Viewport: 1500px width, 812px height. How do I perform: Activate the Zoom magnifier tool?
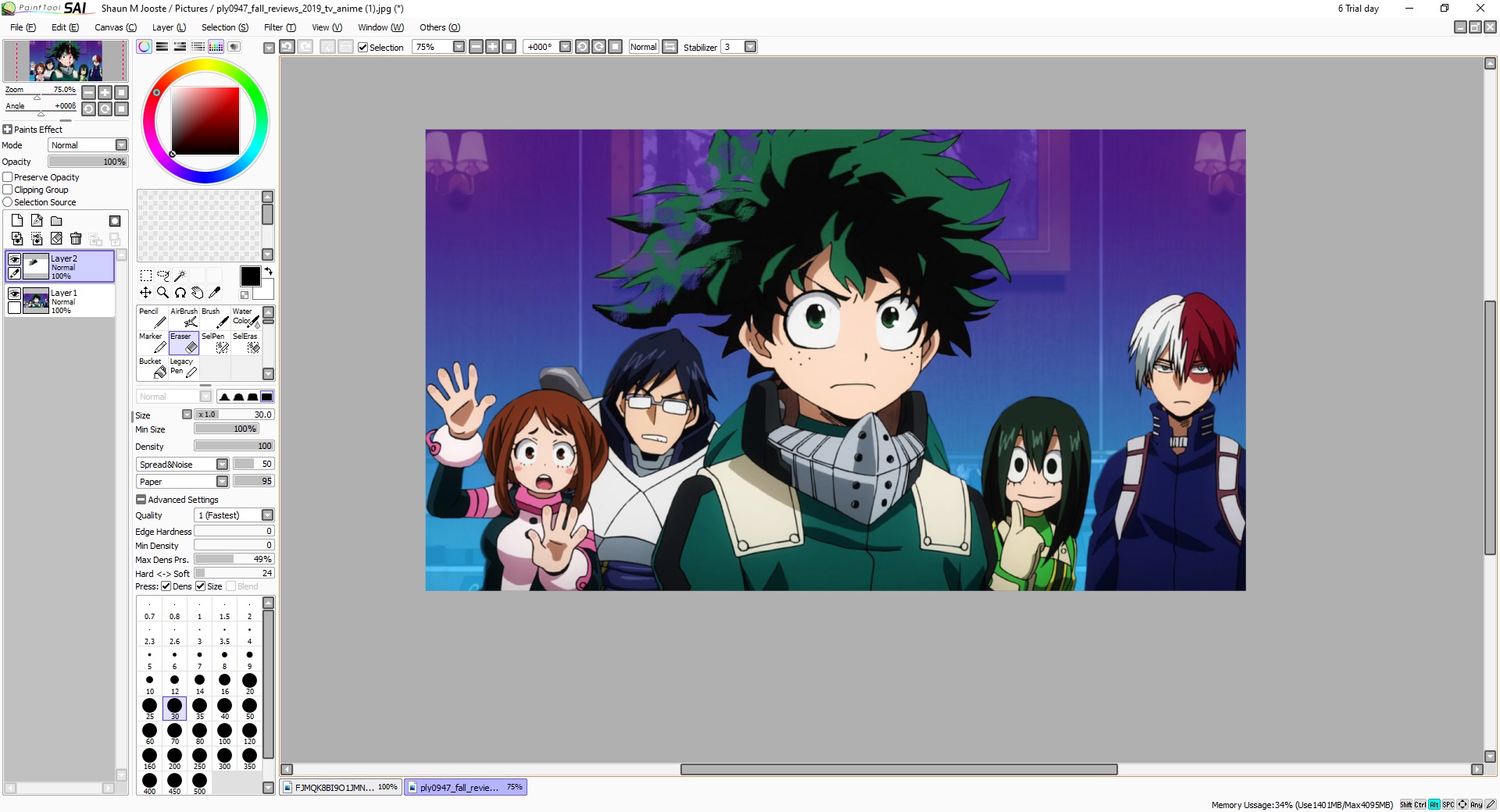[x=163, y=293]
